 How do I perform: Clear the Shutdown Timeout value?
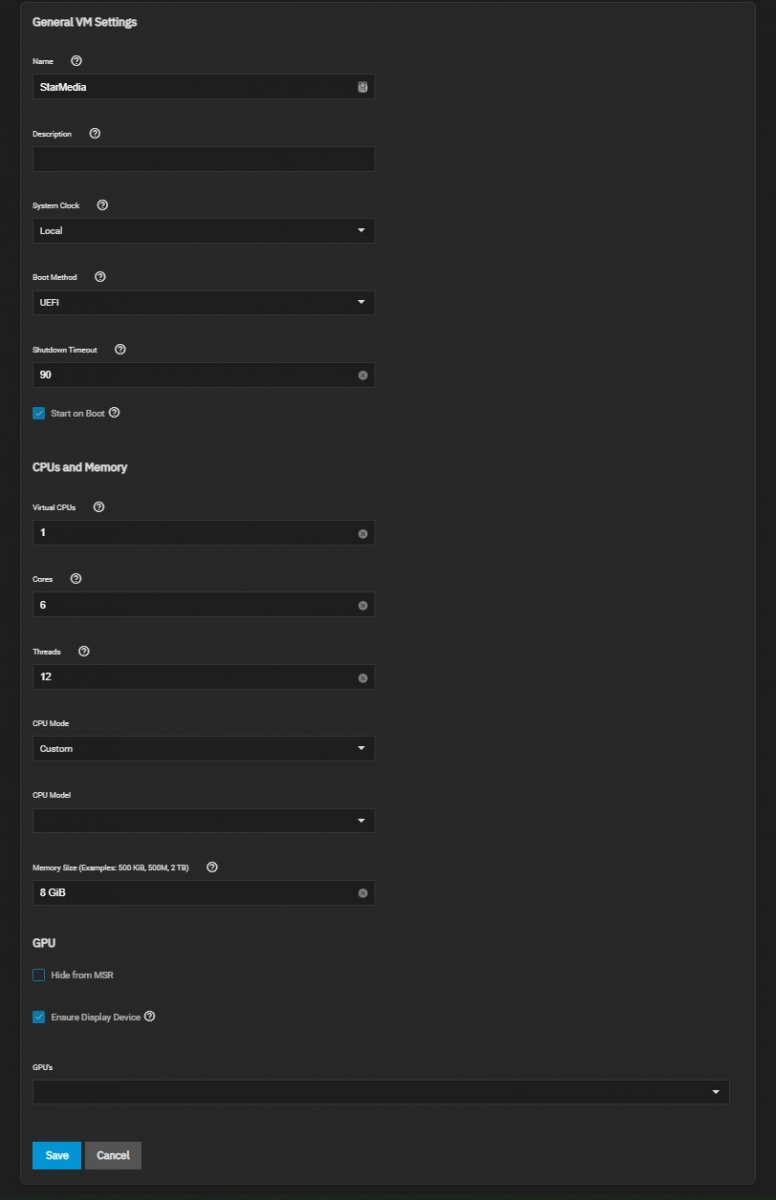(363, 376)
